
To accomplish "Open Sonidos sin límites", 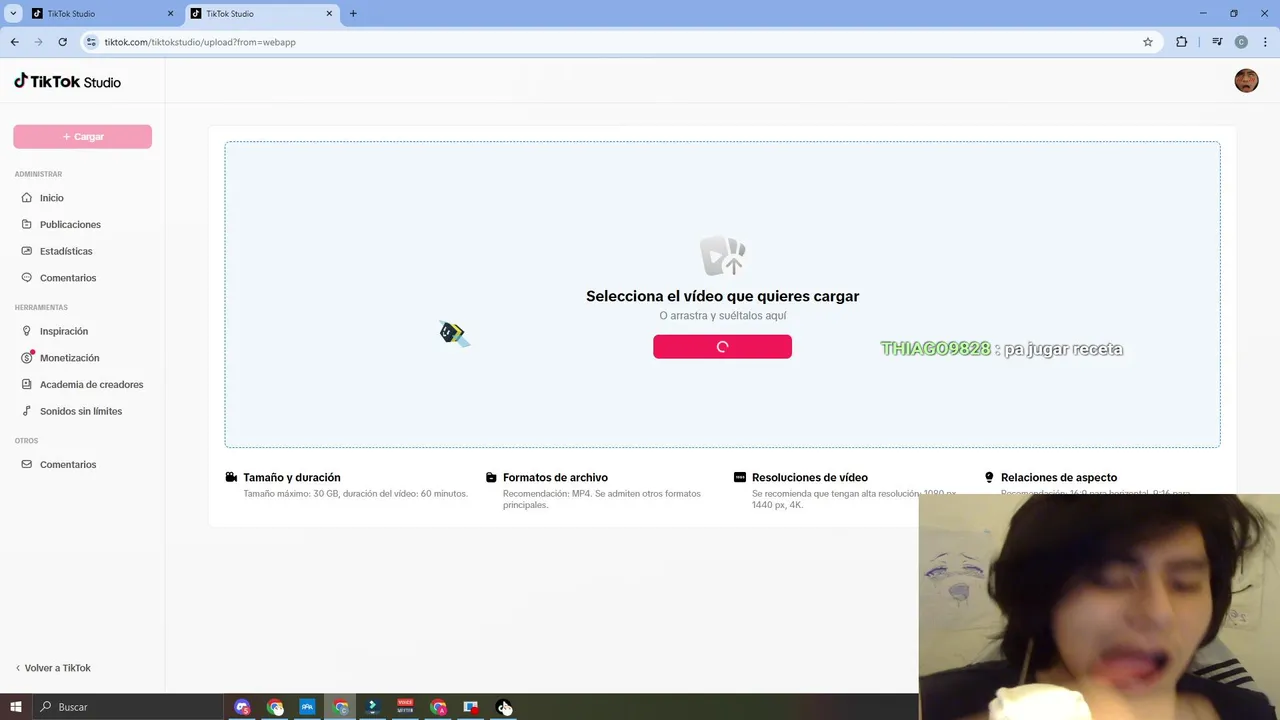I will click(82, 411).
